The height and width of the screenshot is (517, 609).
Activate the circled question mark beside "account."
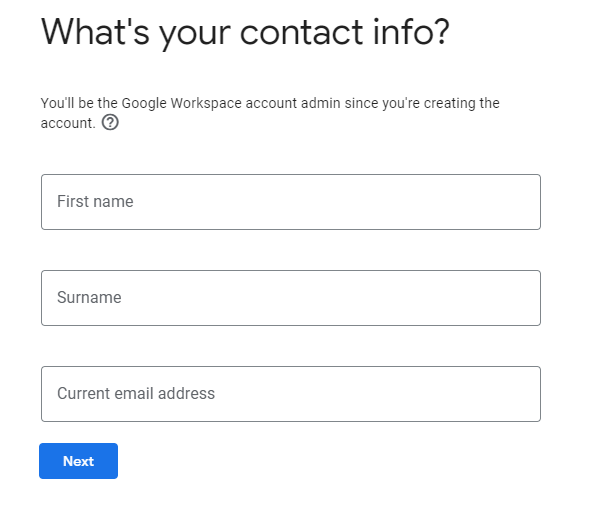click(x=110, y=123)
